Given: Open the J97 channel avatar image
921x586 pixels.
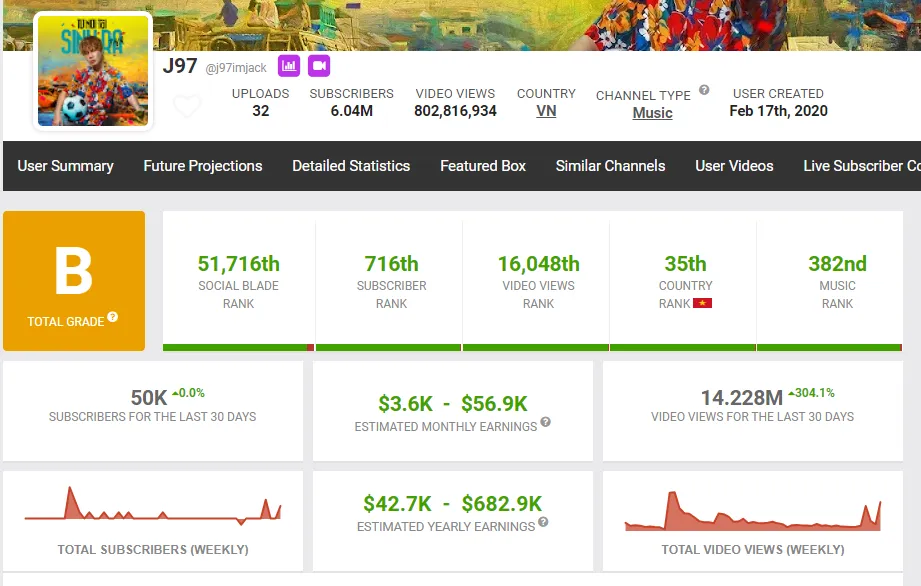Looking at the screenshot, I should tap(93, 72).
